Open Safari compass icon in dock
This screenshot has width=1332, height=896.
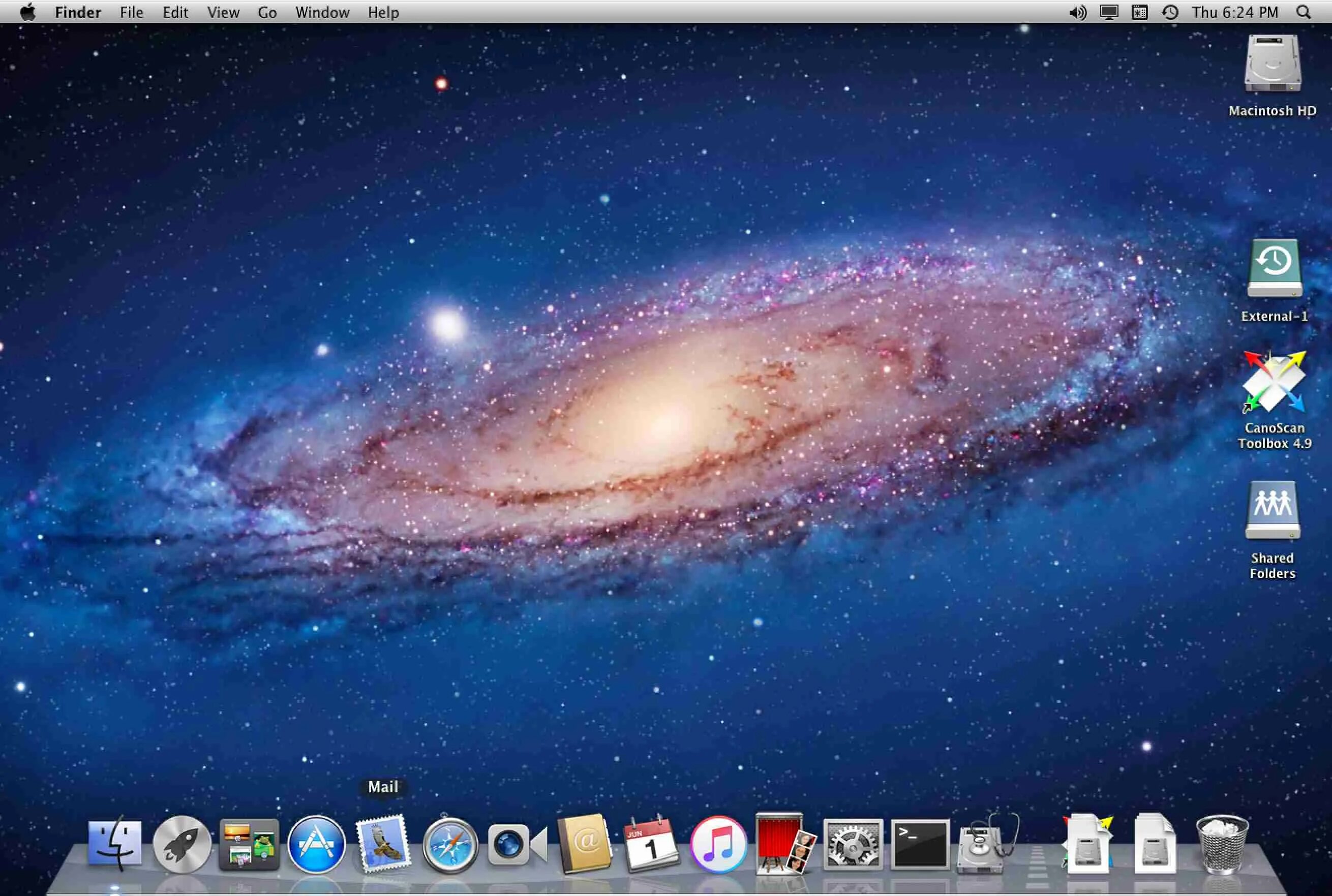[x=450, y=845]
